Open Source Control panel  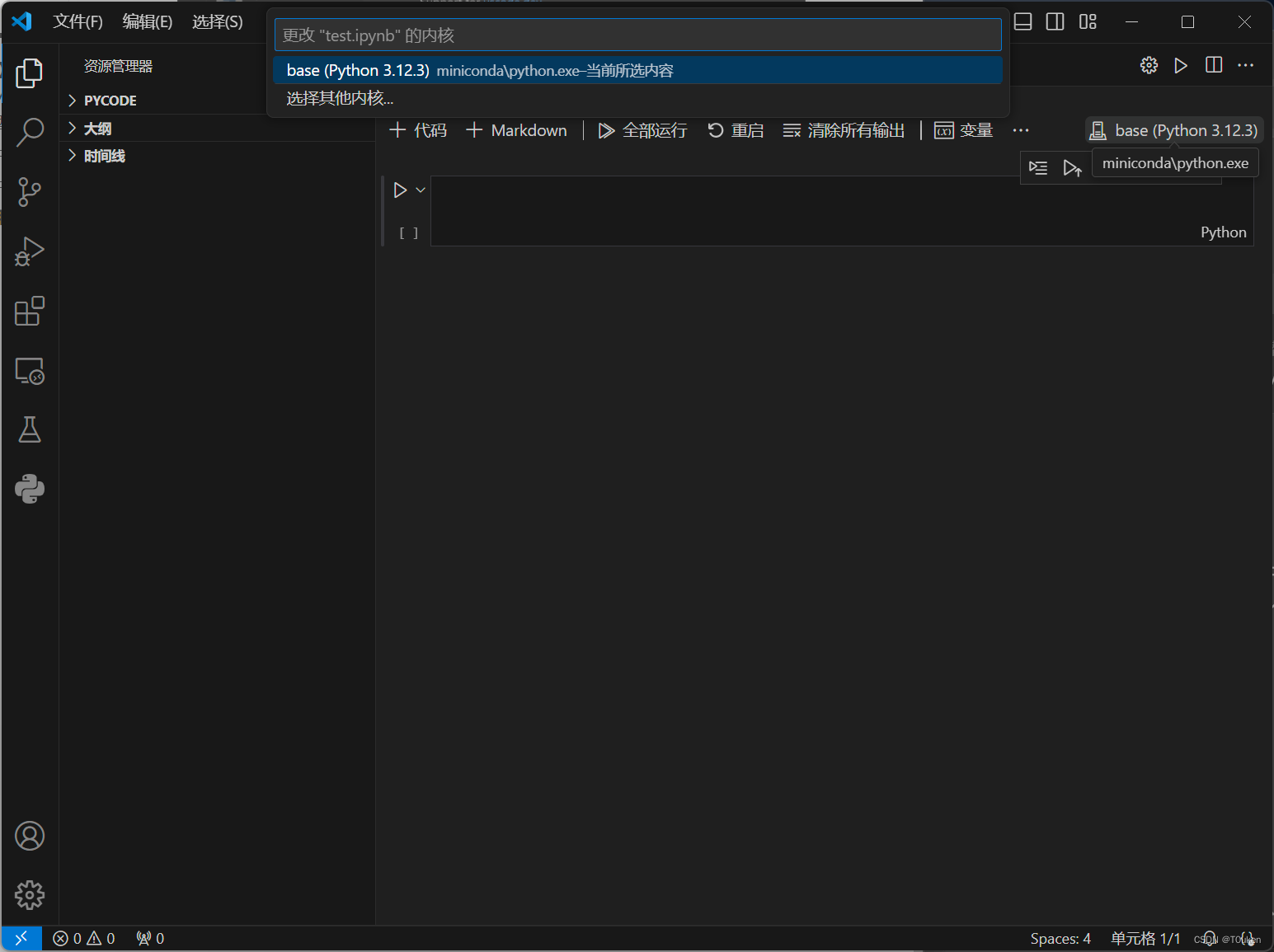30,191
